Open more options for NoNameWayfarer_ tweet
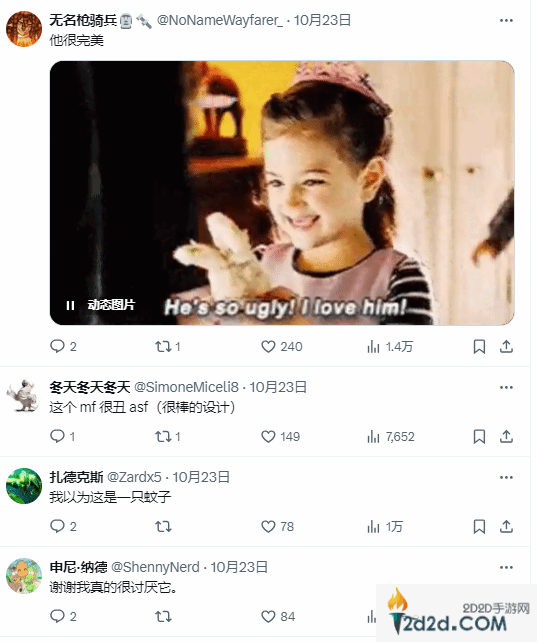Screen dimensions: 537x642 tap(506, 20)
